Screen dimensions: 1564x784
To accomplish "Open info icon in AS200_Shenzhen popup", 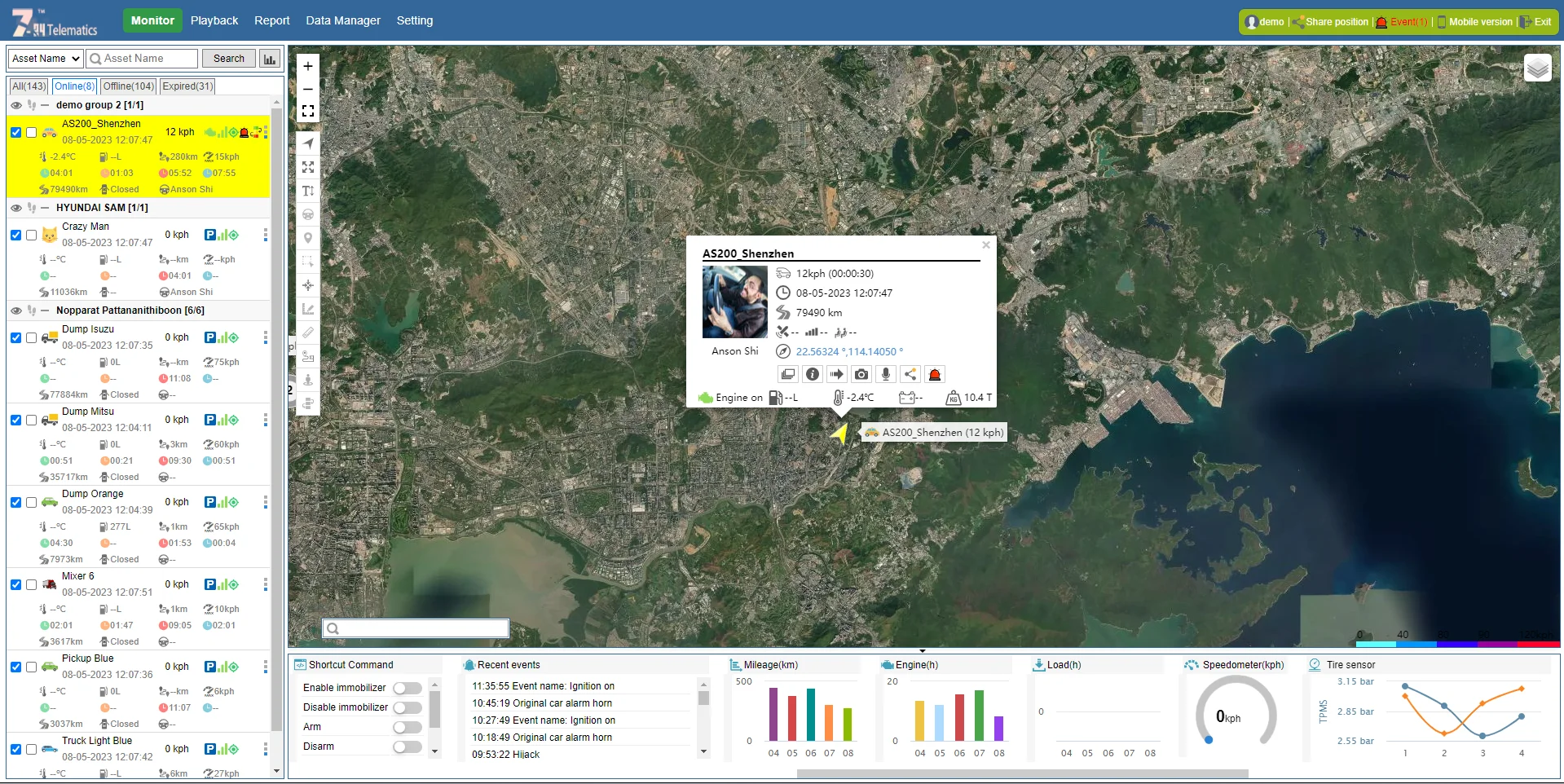I will (813, 374).
